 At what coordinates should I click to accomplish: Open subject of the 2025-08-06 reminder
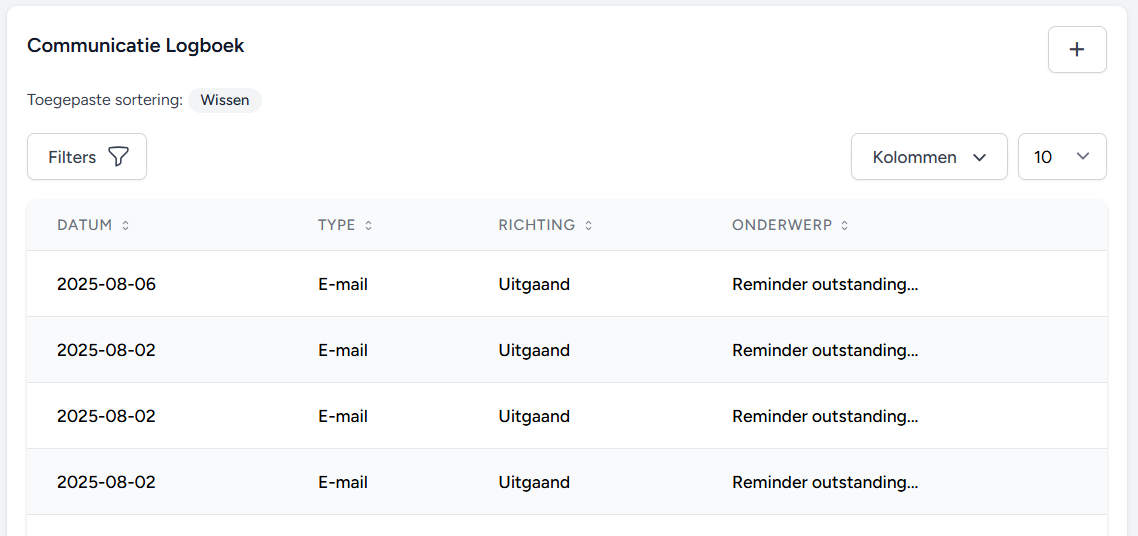click(x=824, y=284)
